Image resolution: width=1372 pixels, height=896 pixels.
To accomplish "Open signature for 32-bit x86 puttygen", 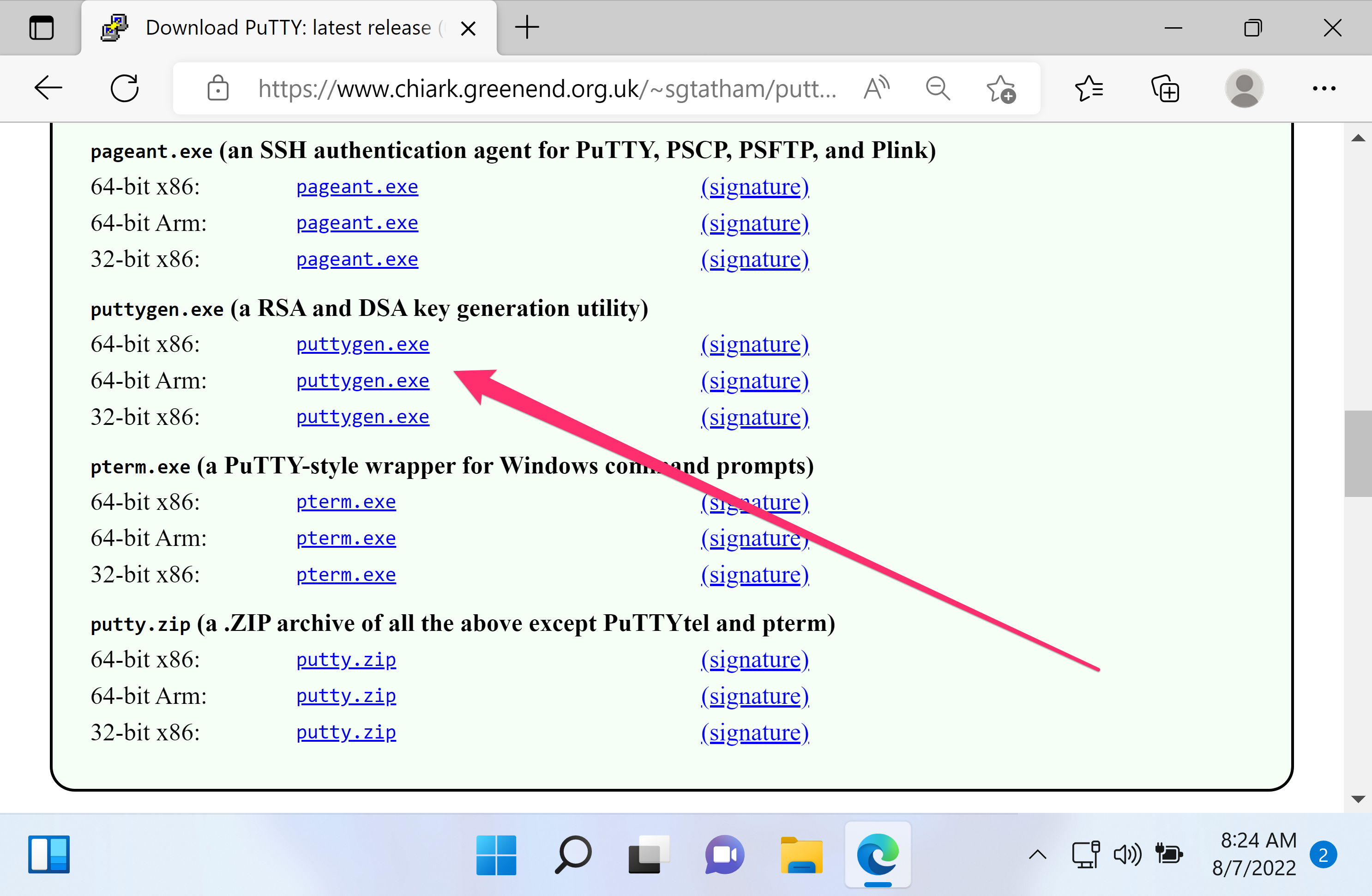I will (x=755, y=418).
